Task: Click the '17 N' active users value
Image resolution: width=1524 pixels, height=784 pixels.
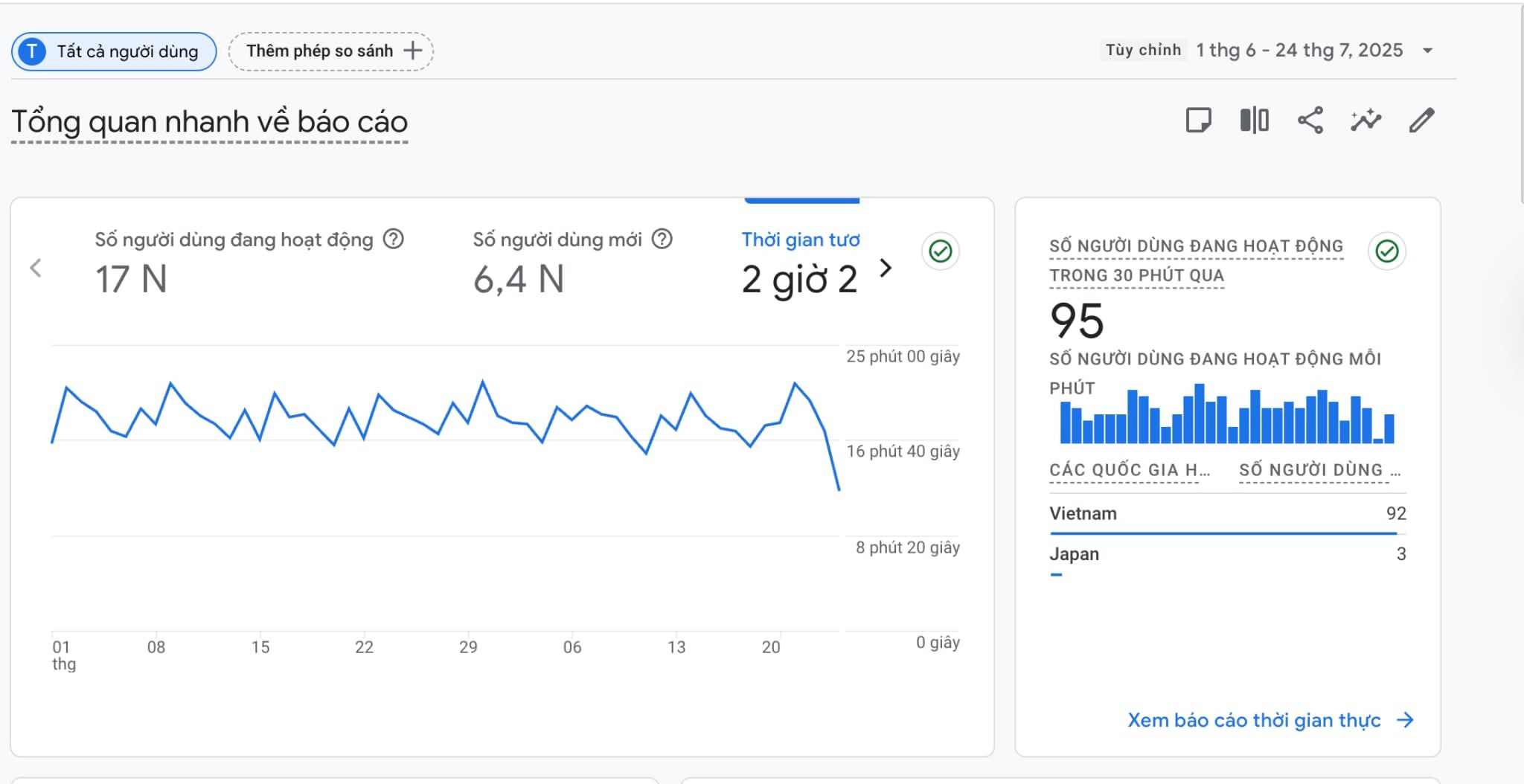Action: coord(131,280)
